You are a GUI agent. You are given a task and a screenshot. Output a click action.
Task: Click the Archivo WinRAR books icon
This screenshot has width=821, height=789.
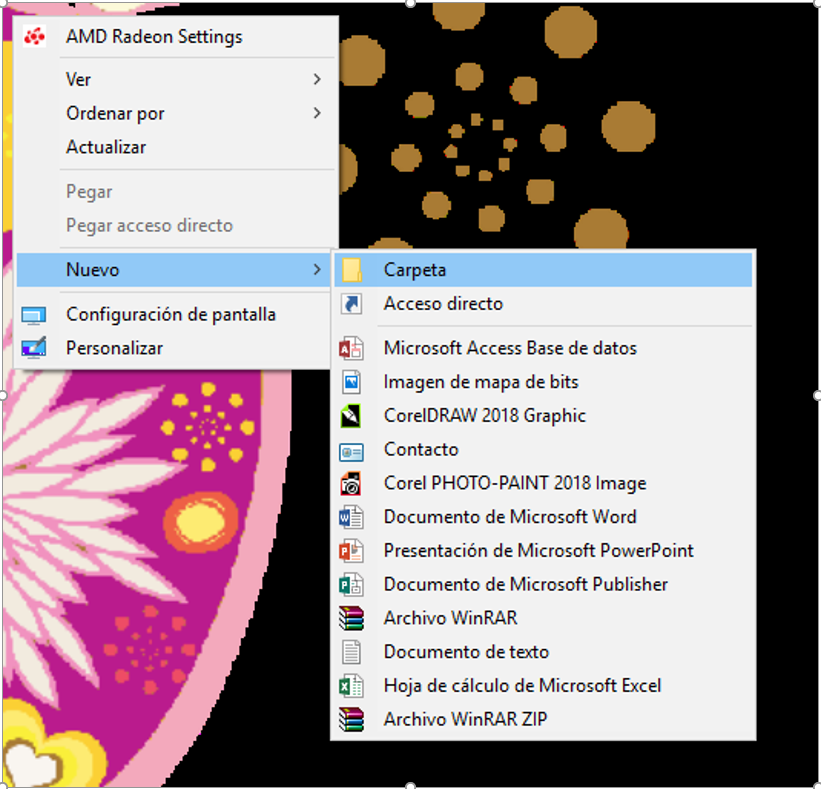click(x=351, y=618)
